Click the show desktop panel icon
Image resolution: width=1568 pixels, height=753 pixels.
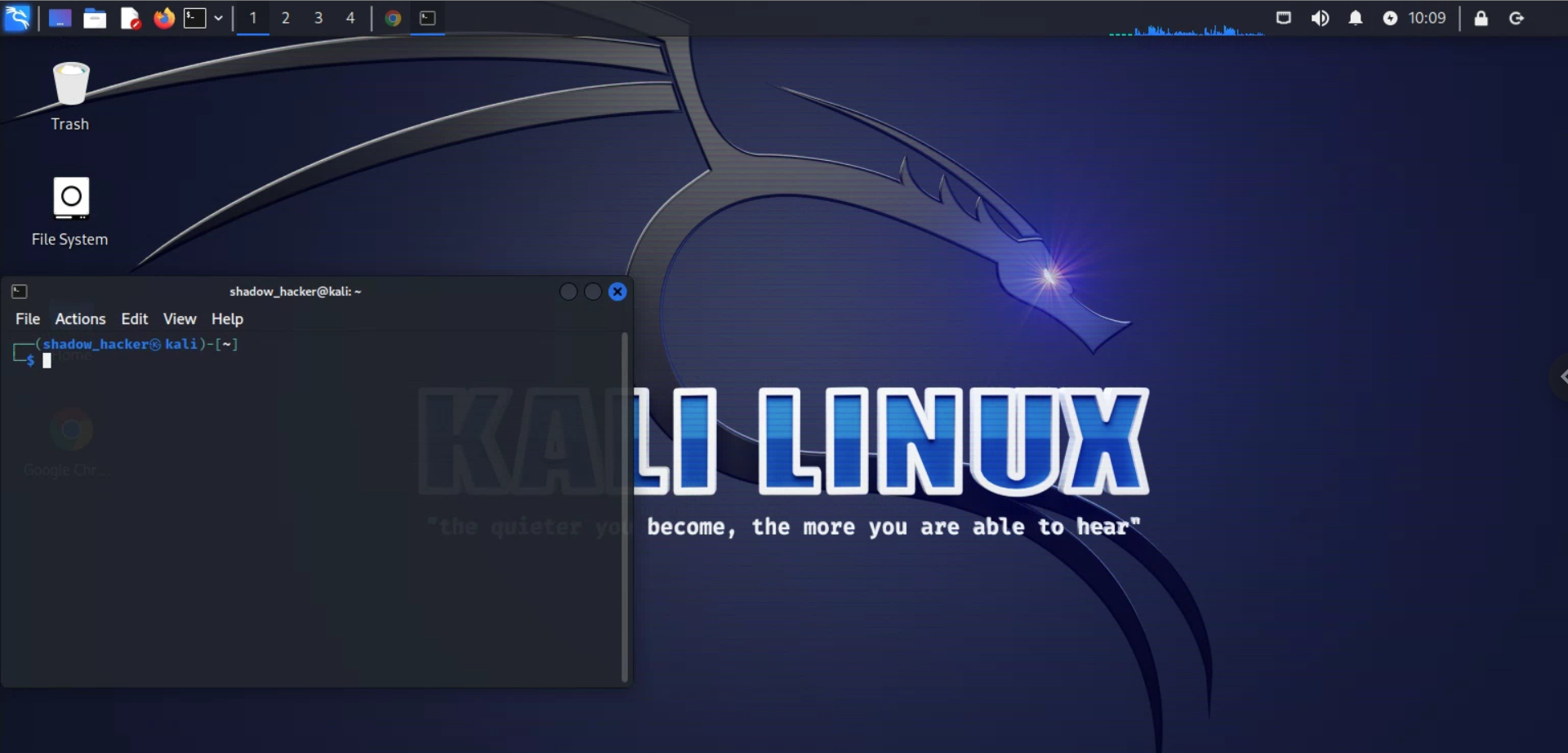[60, 18]
